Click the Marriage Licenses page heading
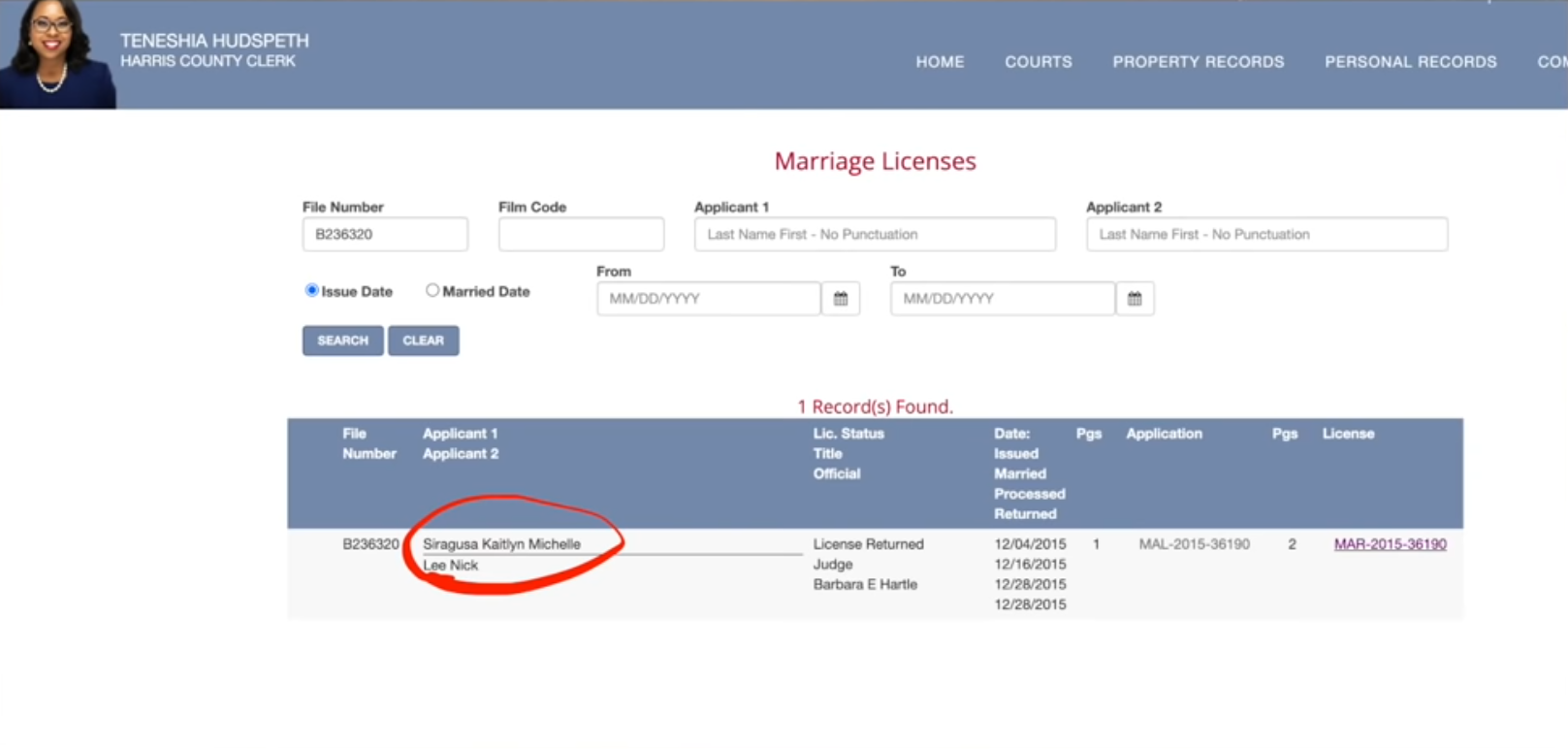Image resolution: width=1568 pixels, height=750 pixels. tap(875, 161)
